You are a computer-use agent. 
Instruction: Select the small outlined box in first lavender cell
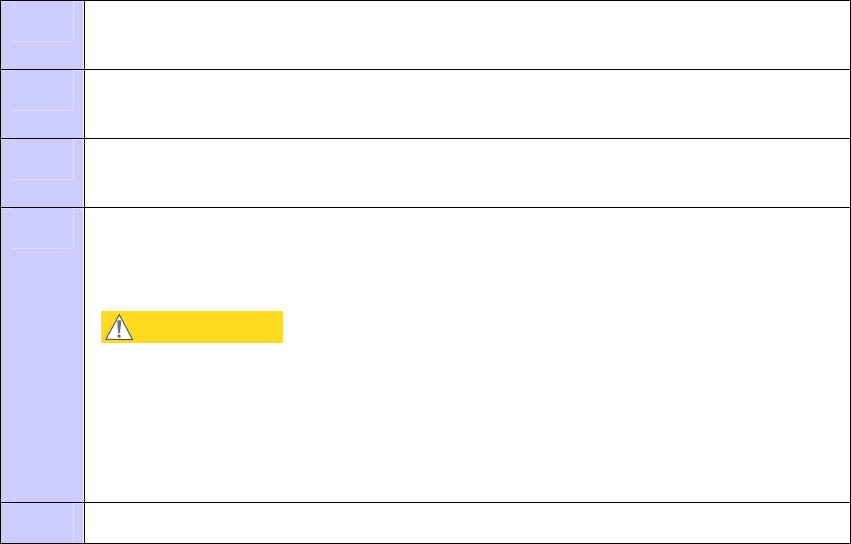point(42,22)
